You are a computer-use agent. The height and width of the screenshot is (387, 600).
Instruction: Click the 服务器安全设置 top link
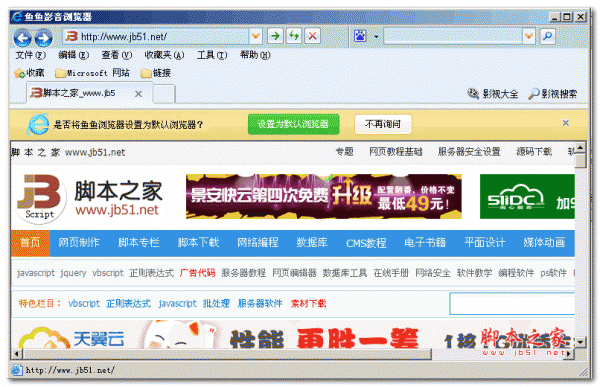[x=469, y=152]
